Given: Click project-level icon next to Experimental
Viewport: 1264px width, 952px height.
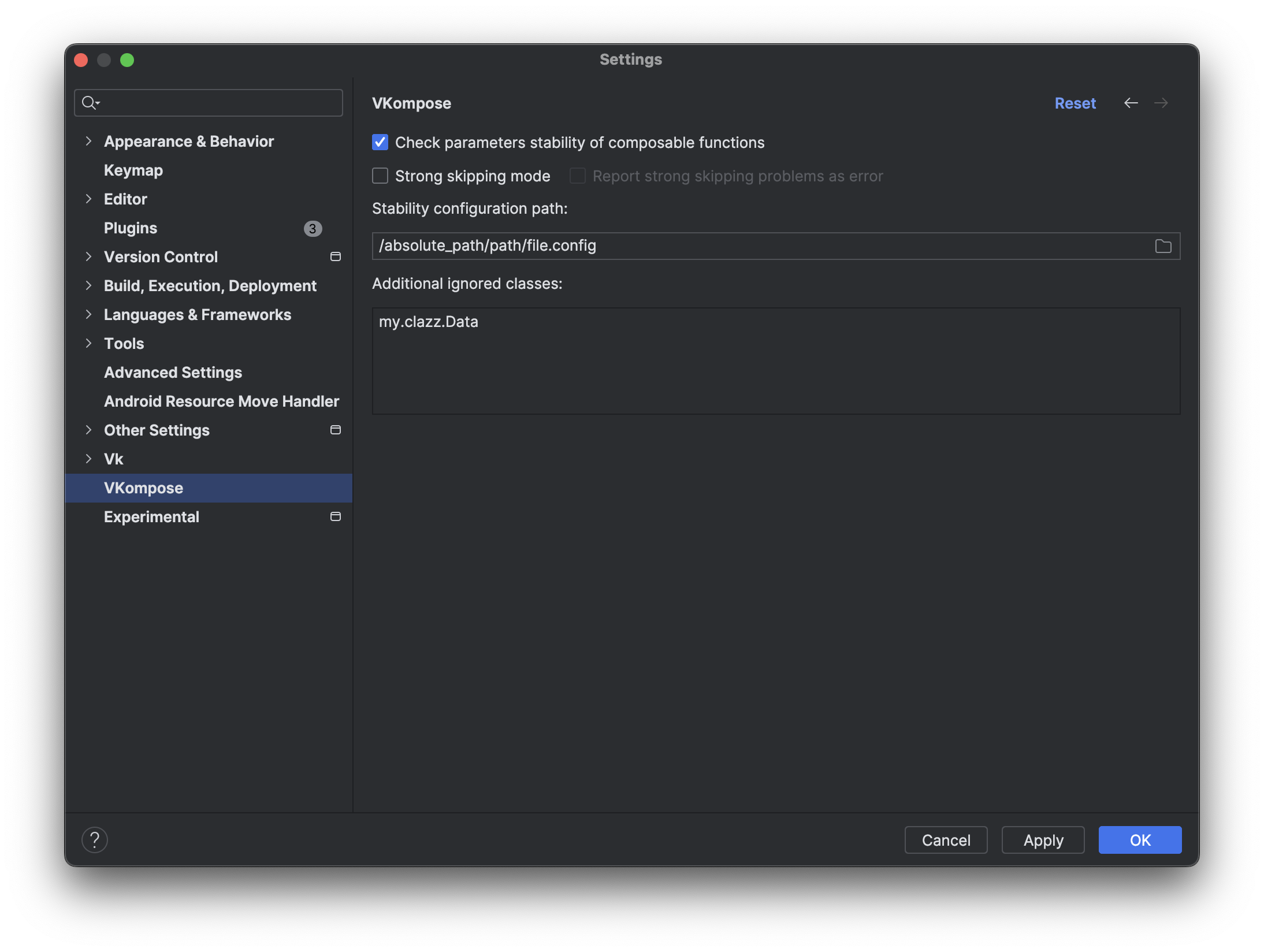Looking at the screenshot, I should coord(335,516).
